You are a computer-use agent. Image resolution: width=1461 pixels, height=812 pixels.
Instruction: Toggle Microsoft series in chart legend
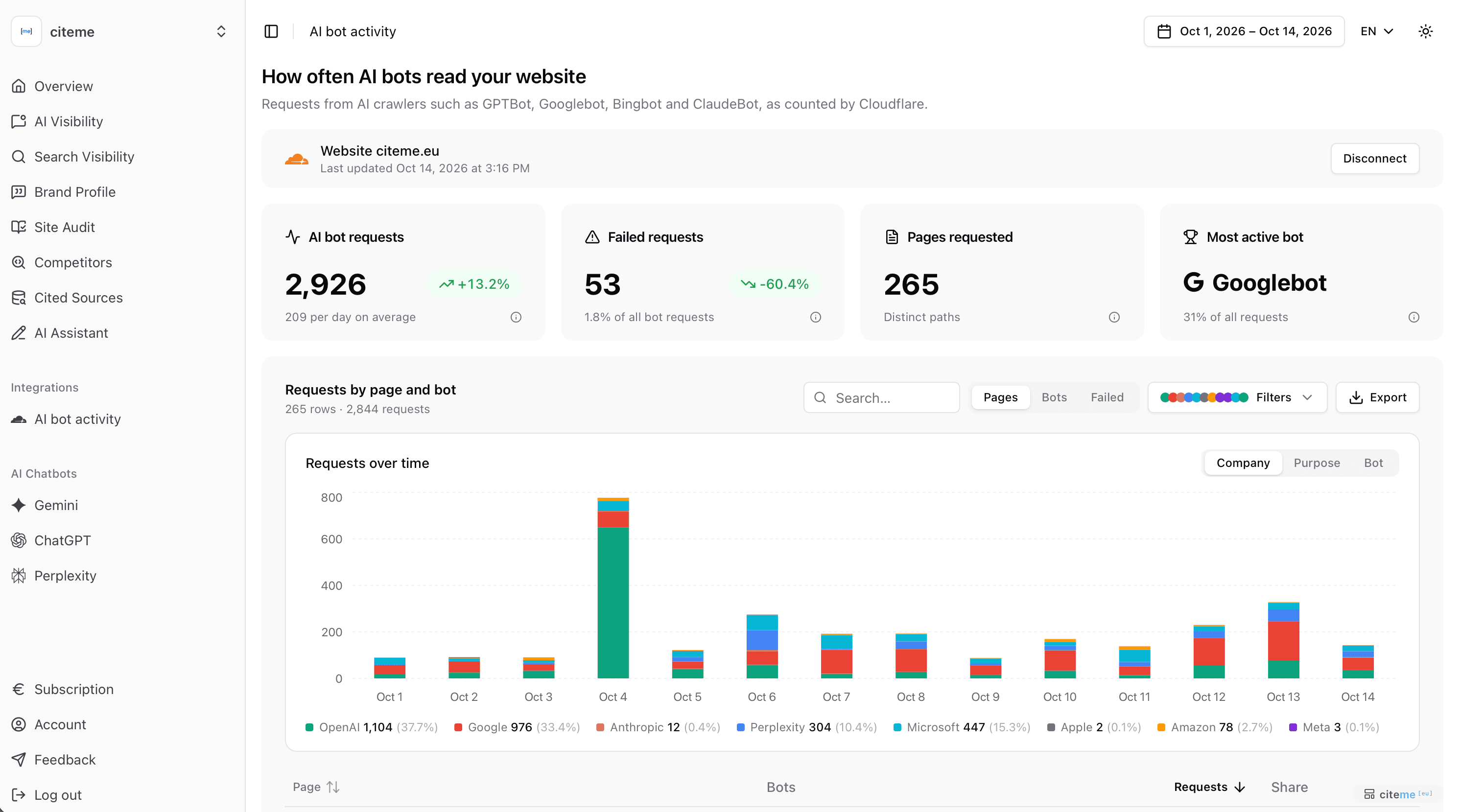pyautogui.click(x=961, y=727)
